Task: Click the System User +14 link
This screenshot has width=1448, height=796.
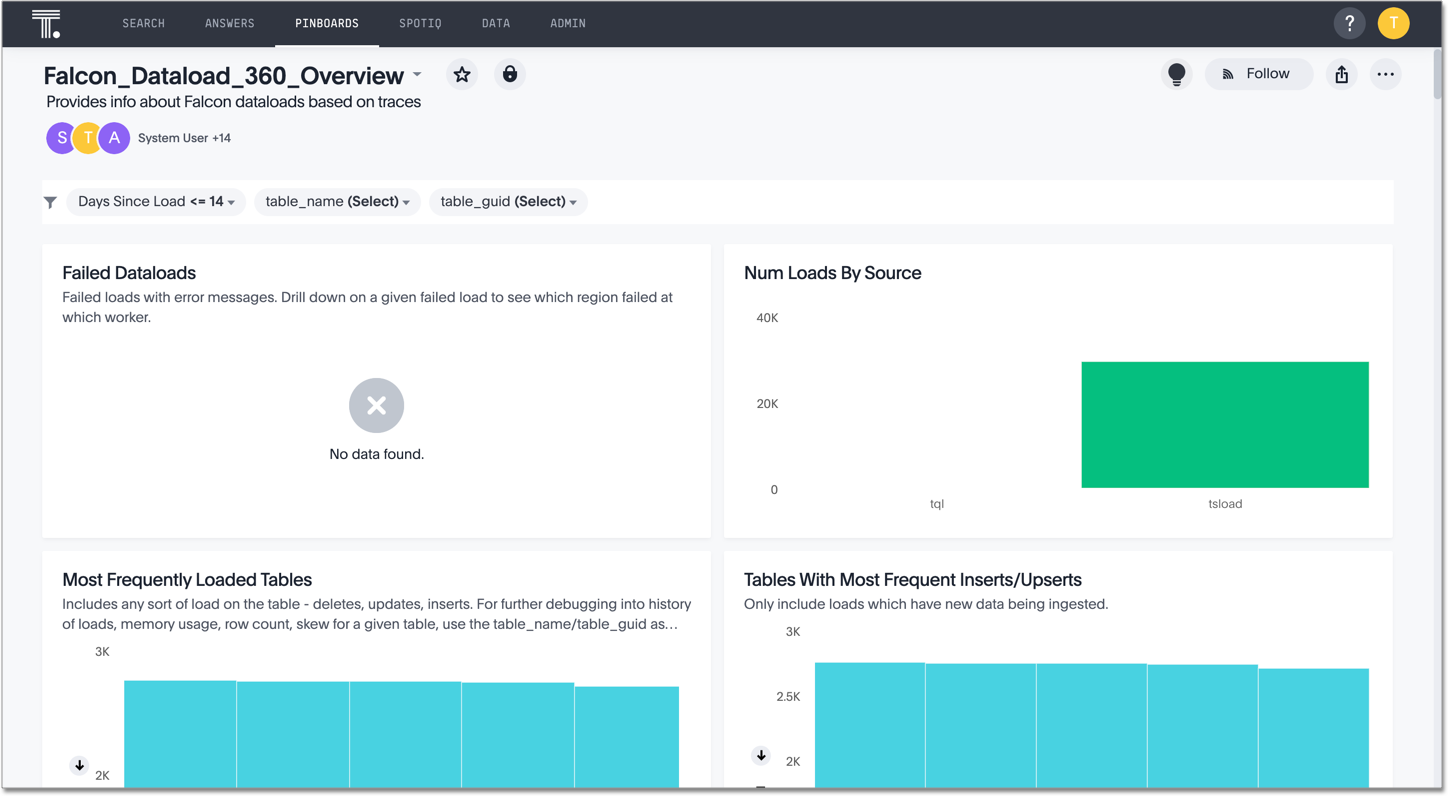Action: tap(184, 138)
